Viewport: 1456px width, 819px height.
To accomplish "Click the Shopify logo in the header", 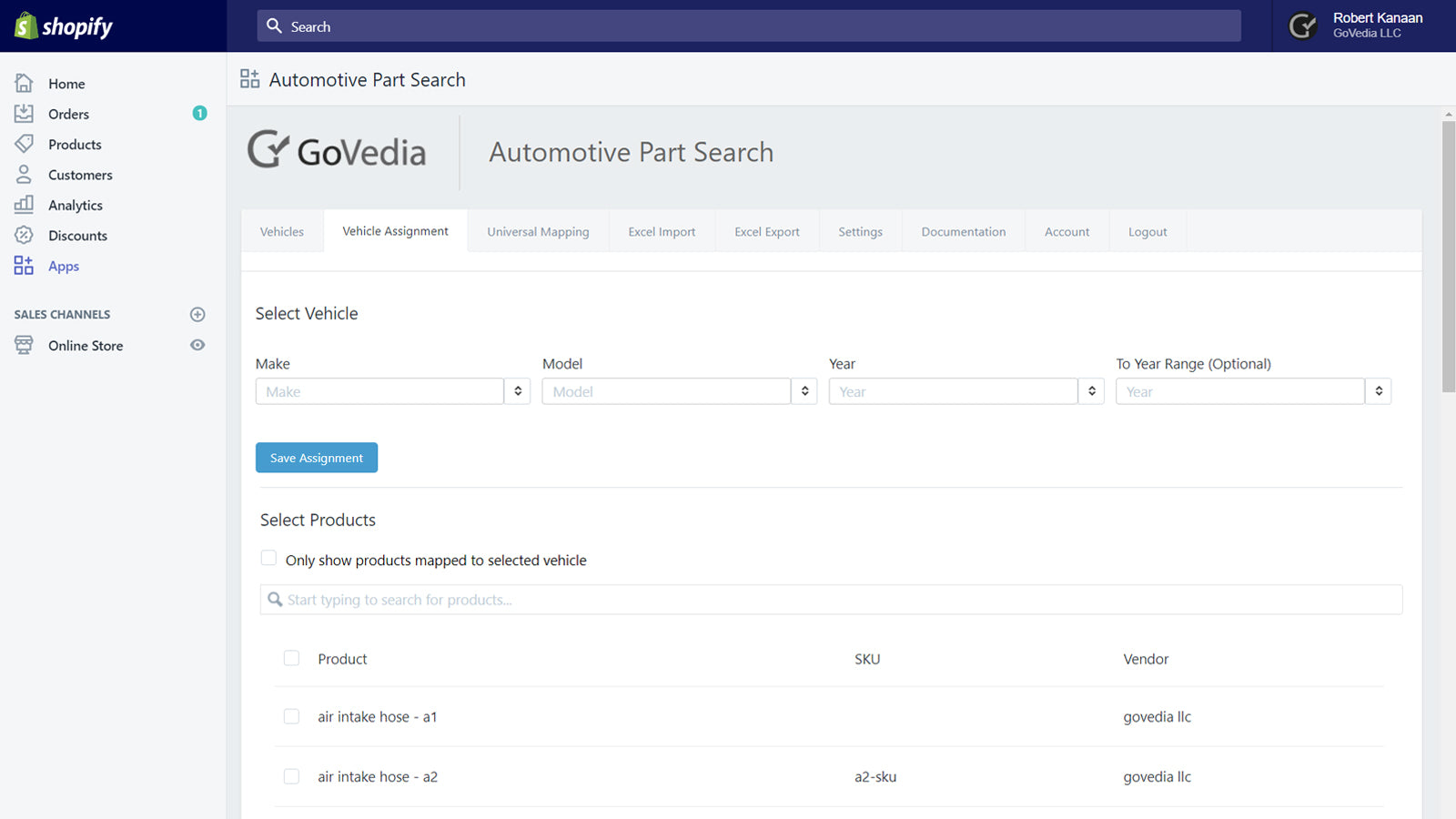I will 64,26.
